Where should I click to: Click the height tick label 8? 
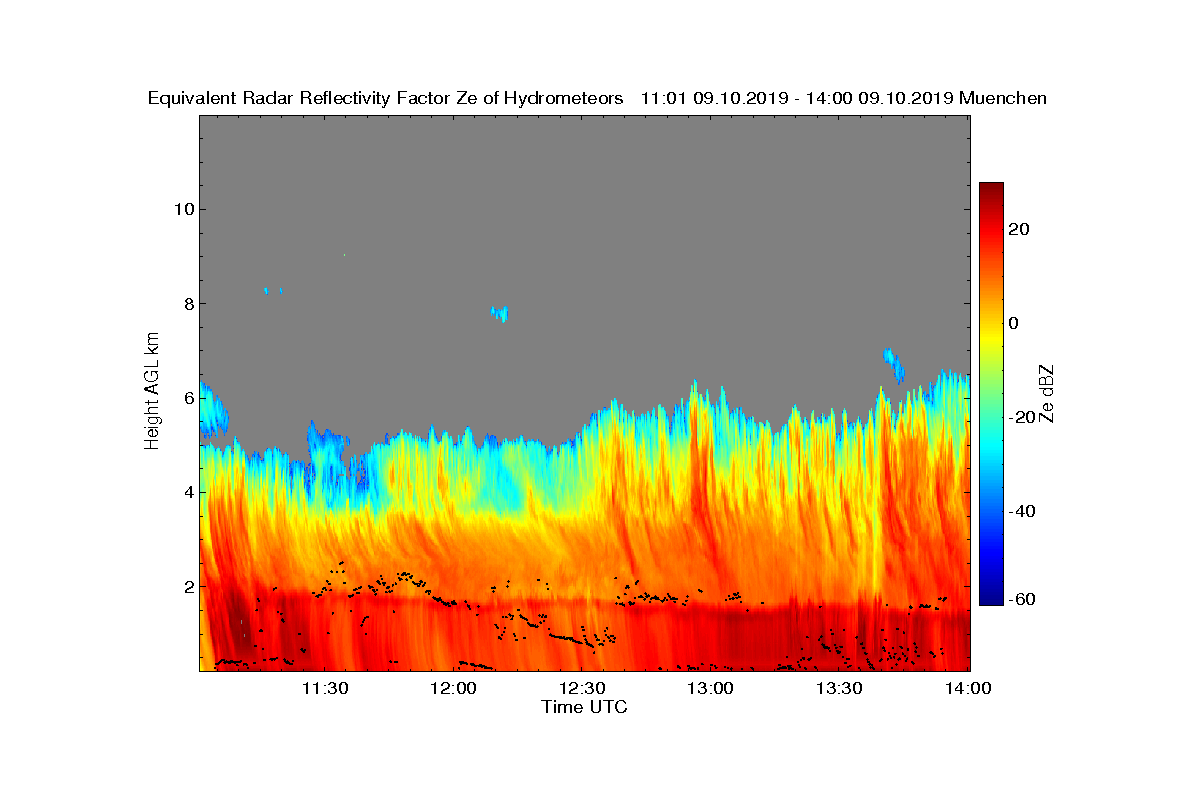[x=187, y=303]
